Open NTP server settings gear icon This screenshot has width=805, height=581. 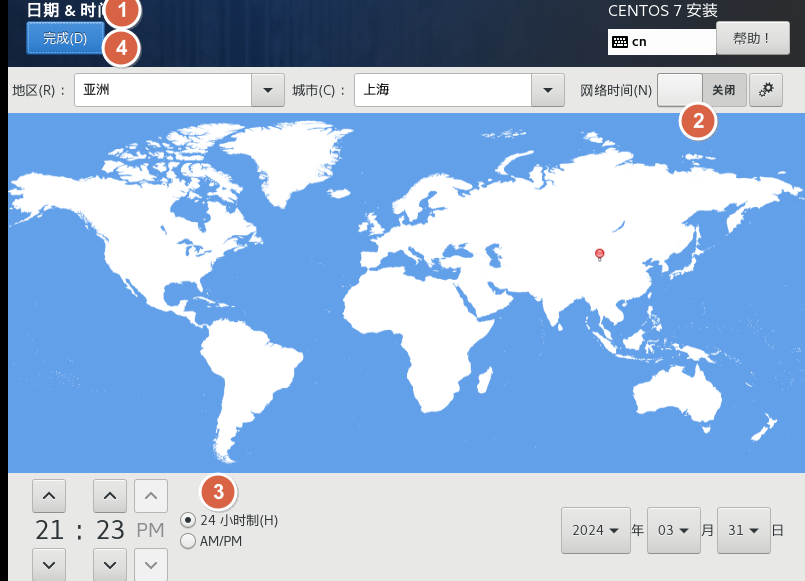click(766, 90)
